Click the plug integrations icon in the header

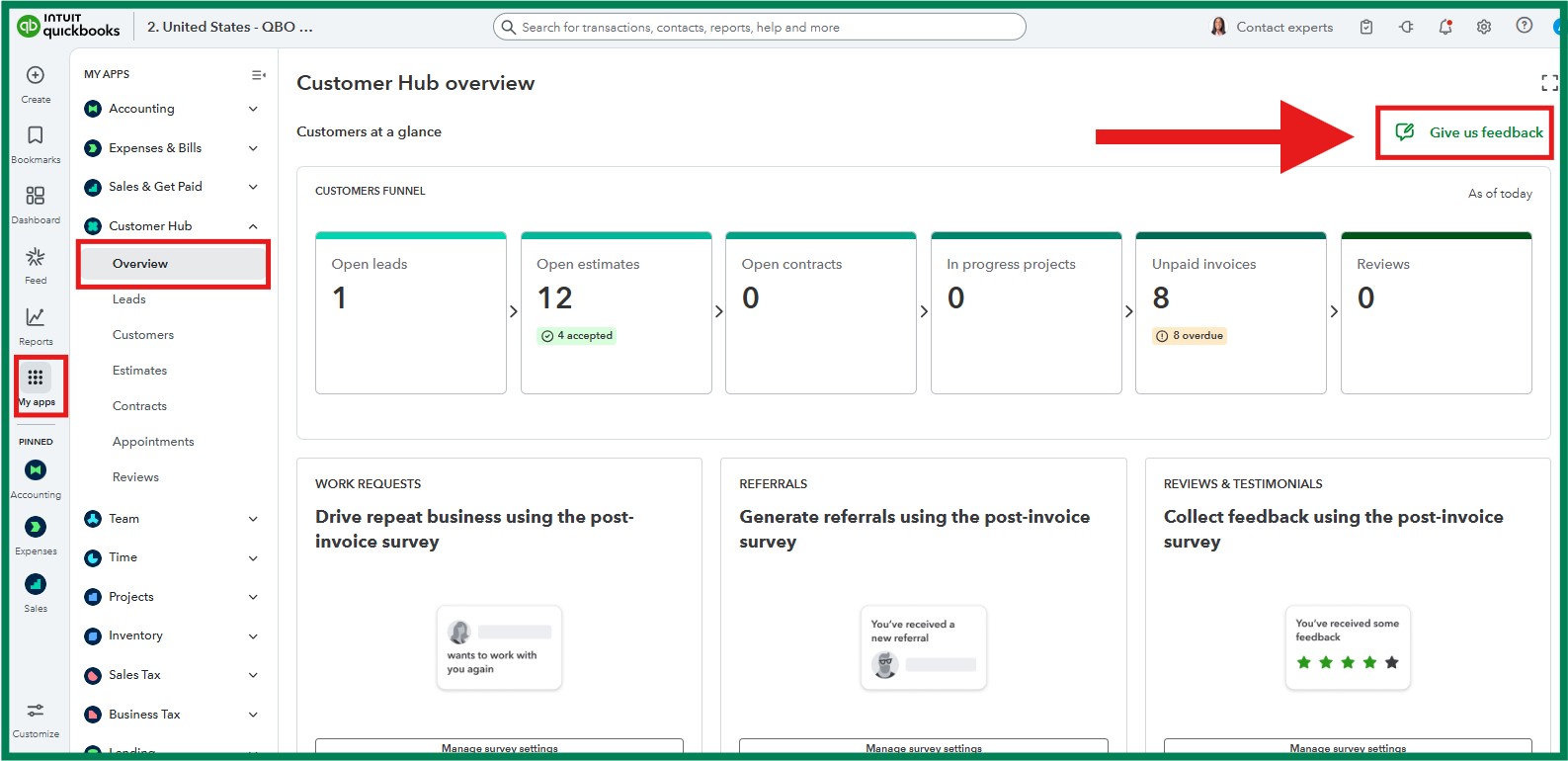(1406, 27)
